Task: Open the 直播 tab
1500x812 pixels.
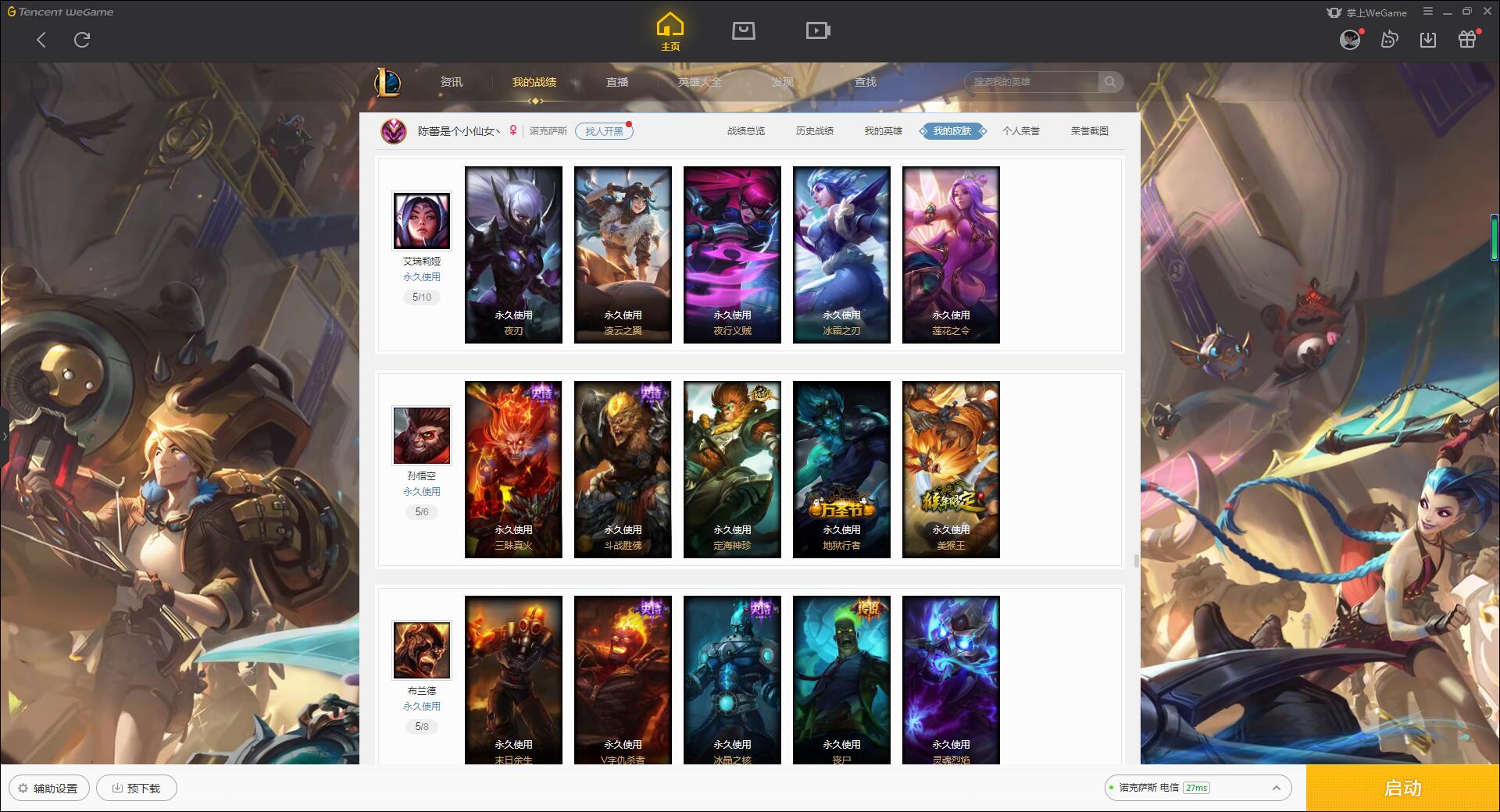Action: tap(617, 82)
